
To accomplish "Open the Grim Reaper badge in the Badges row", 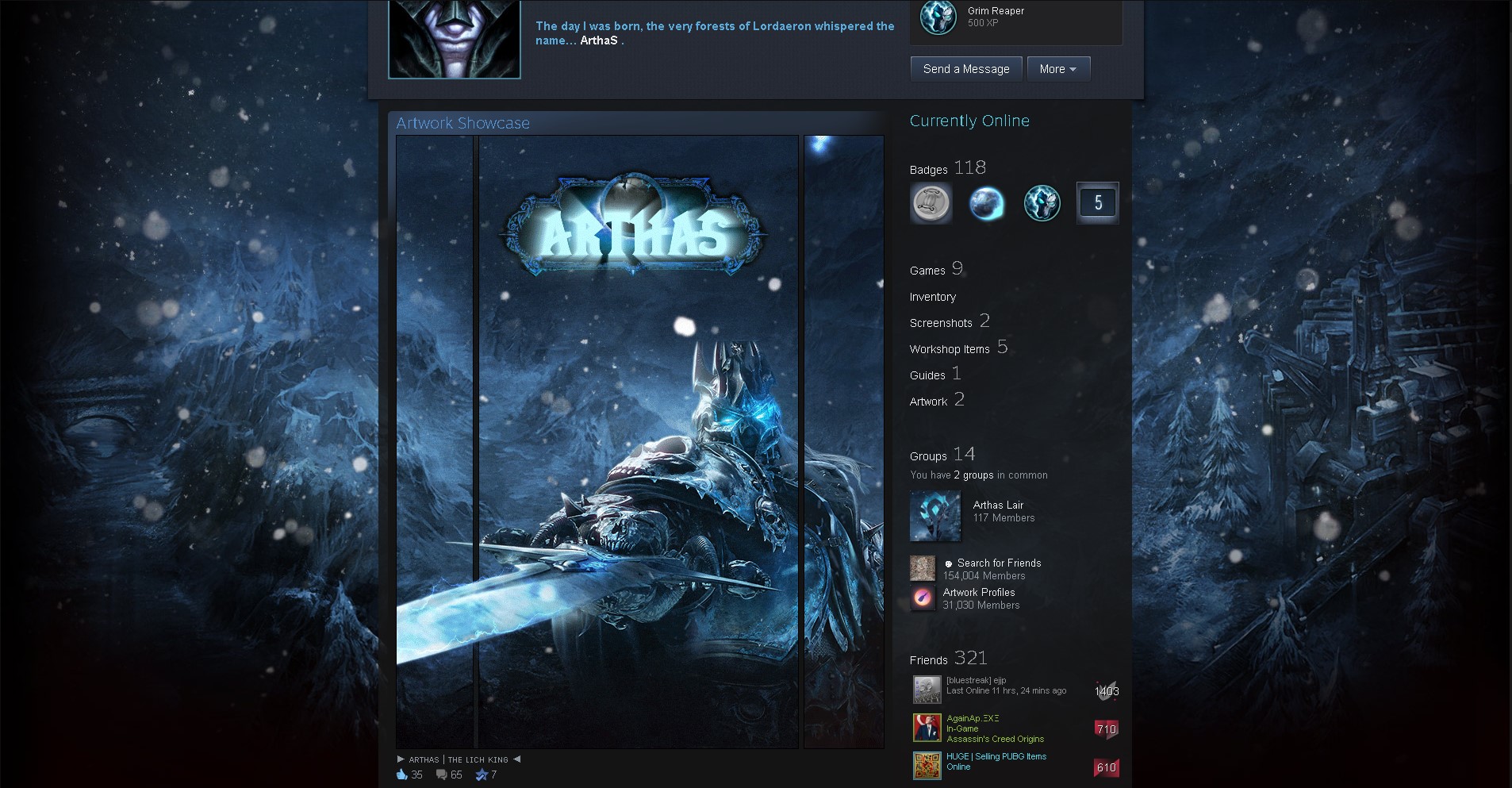I will 1042,202.
